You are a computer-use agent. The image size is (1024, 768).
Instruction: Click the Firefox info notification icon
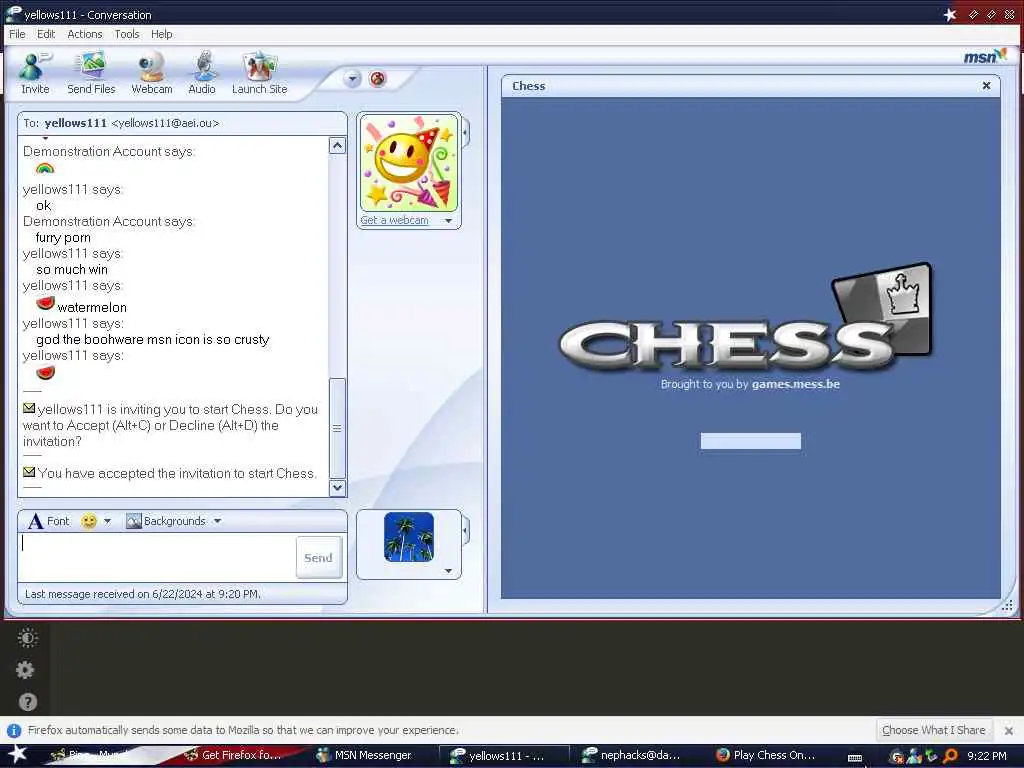pos(14,730)
